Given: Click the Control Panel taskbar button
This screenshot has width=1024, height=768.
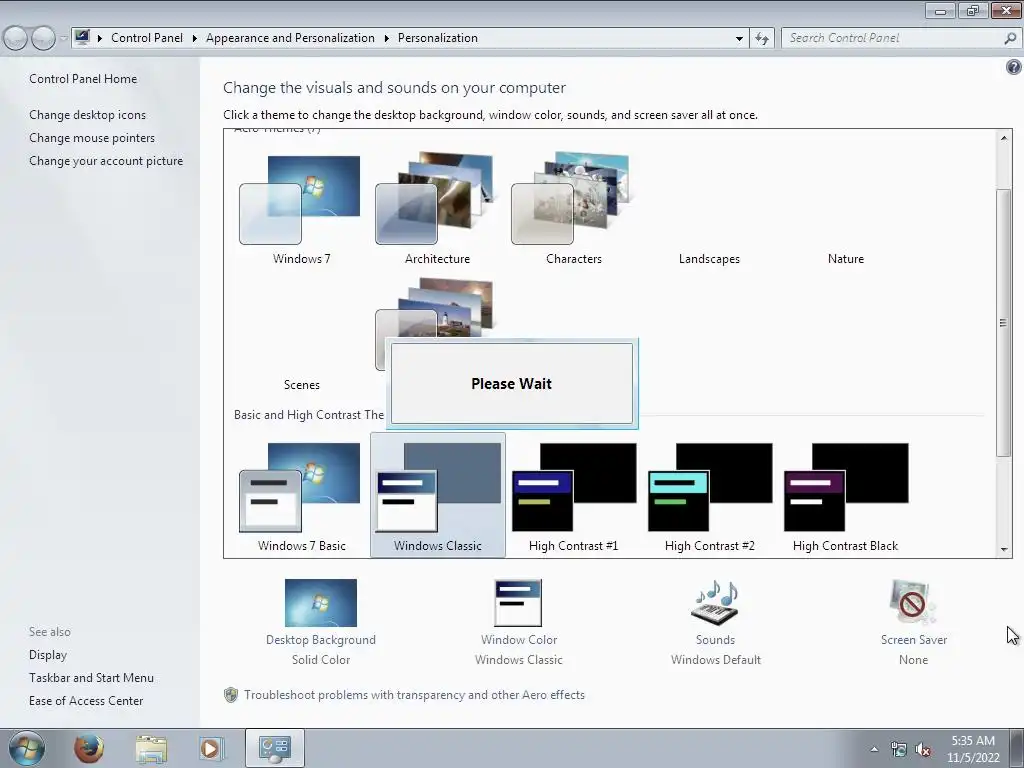Looking at the screenshot, I should click(274, 748).
